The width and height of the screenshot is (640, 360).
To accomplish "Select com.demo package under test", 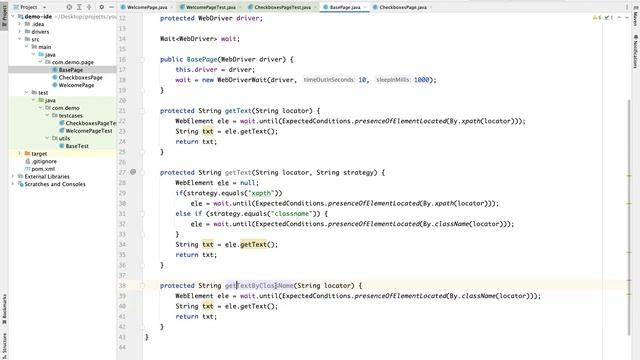I will point(65,108).
